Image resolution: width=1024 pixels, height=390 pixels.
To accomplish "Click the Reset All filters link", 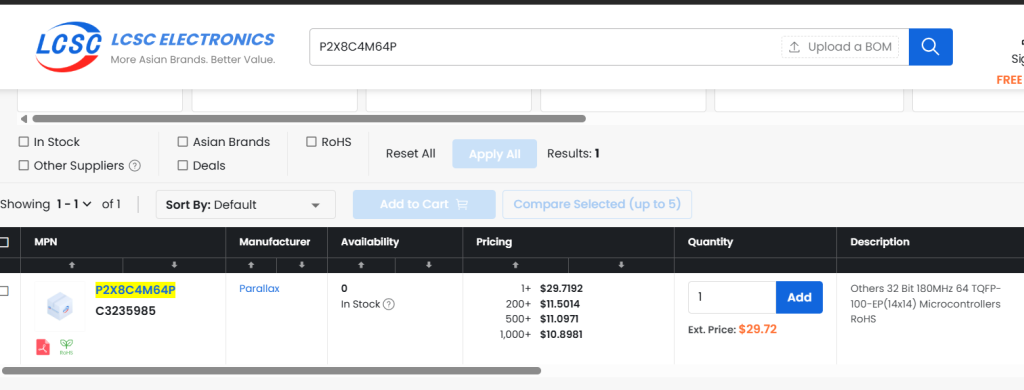I will (x=411, y=154).
